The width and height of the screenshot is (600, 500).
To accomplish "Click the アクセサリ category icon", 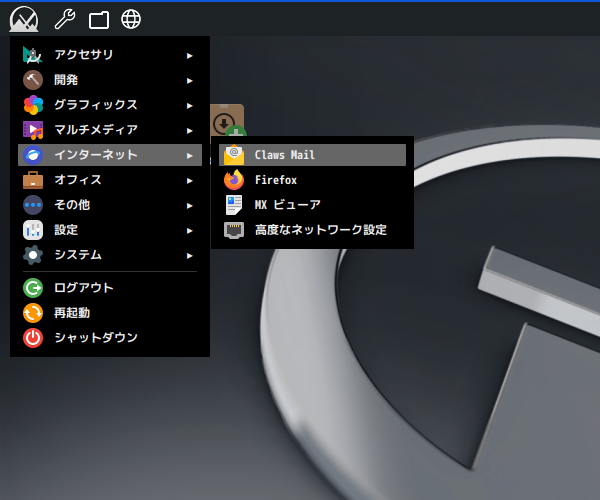I will [33, 55].
